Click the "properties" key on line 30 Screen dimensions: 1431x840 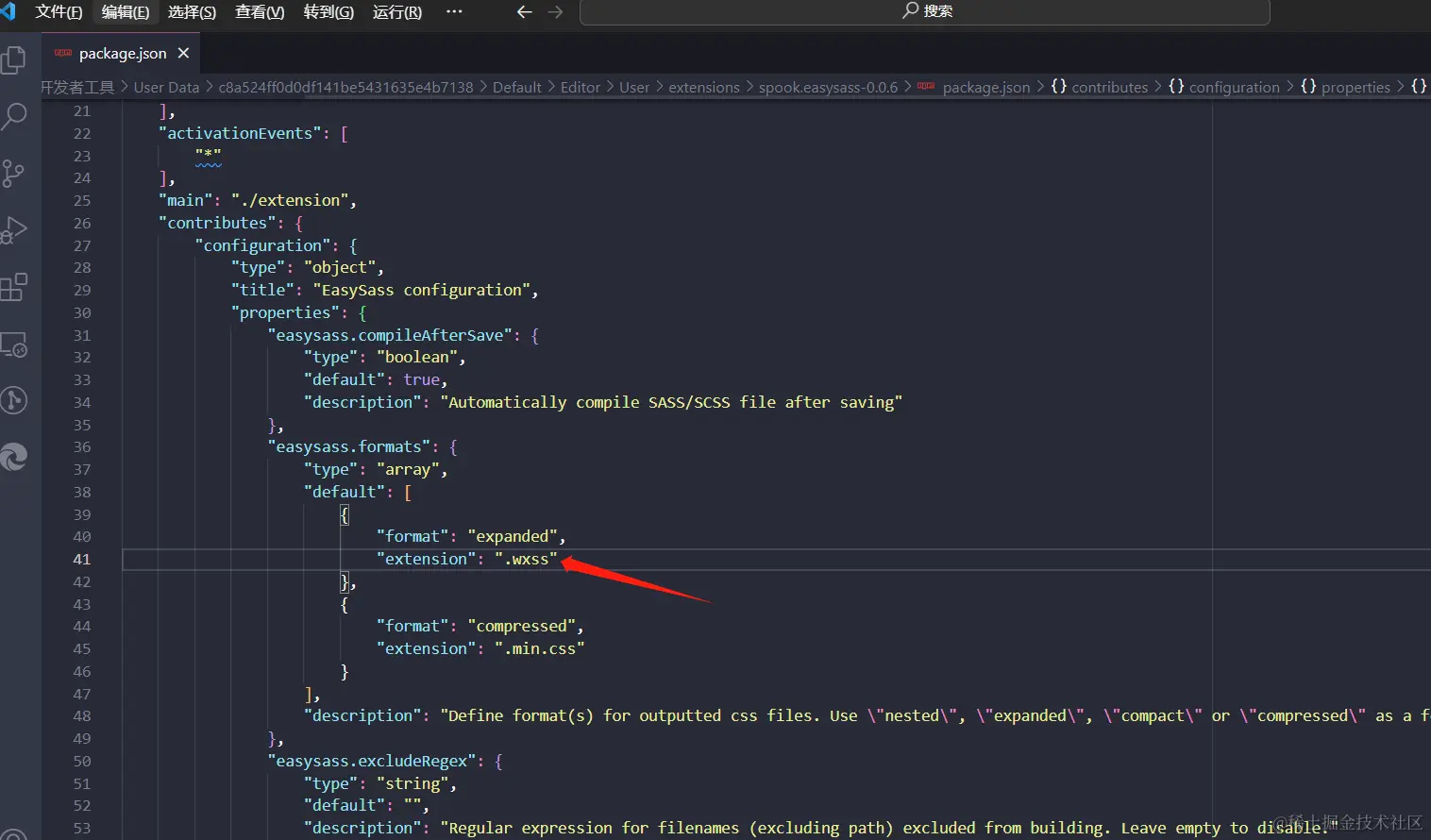286,312
